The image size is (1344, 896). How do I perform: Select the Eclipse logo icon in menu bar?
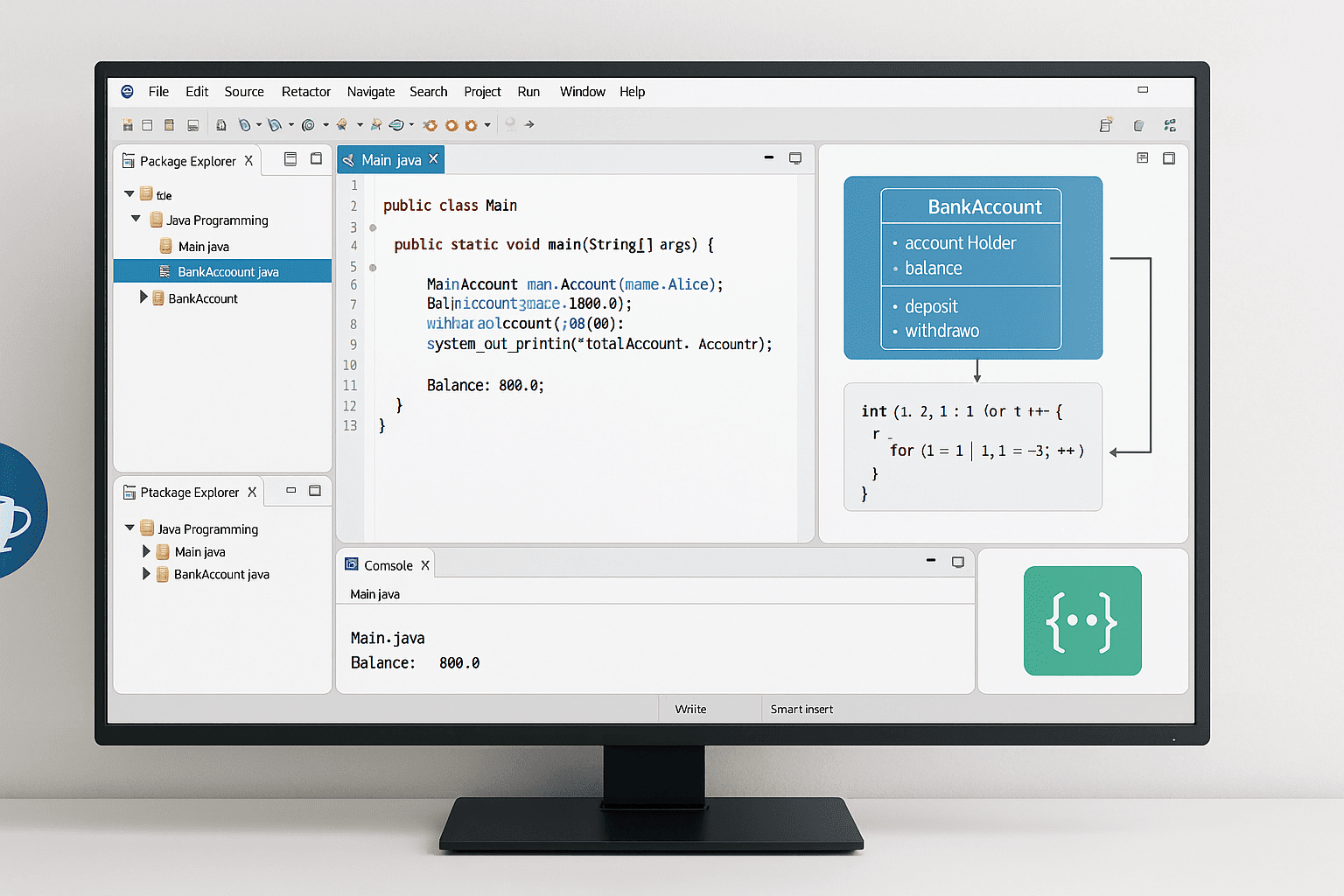click(128, 91)
